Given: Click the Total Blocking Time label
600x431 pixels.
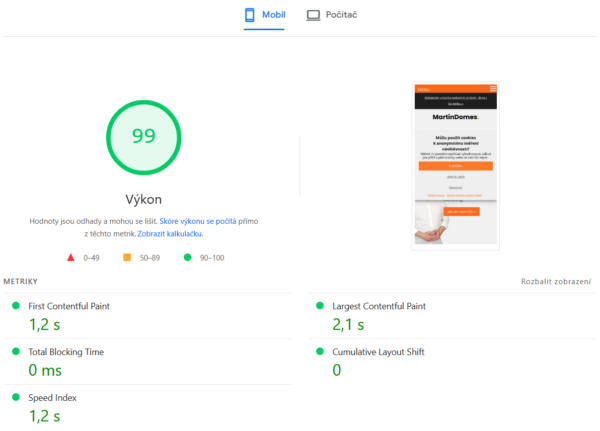Looking at the screenshot, I should click(66, 352).
